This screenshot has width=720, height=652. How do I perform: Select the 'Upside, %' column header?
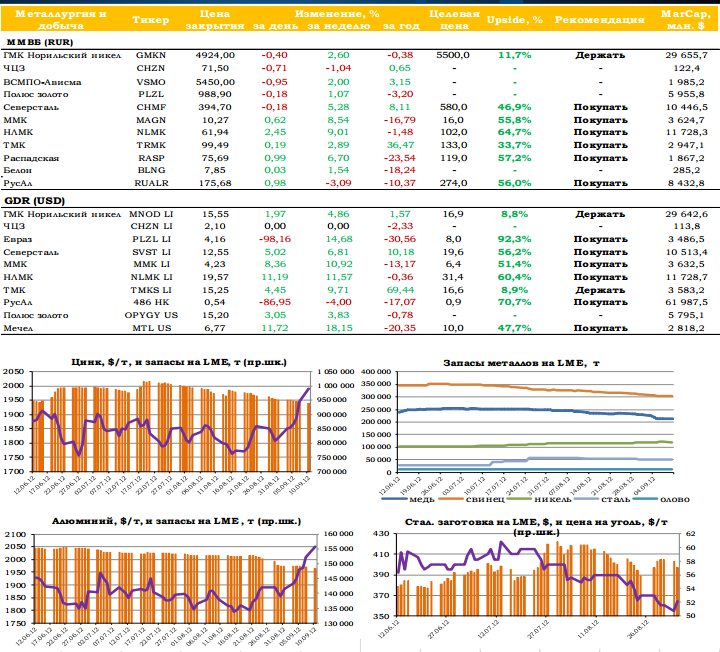(x=515, y=20)
